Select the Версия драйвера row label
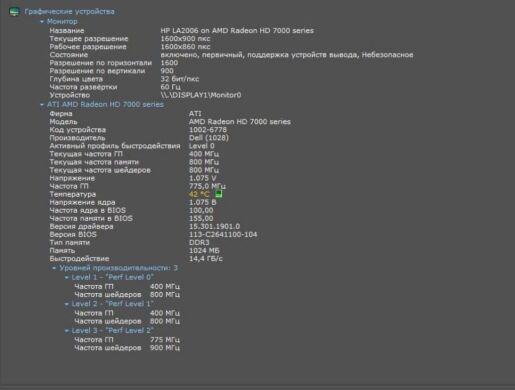This screenshot has height=390, width=515. pyautogui.click(x=81, y=226)
